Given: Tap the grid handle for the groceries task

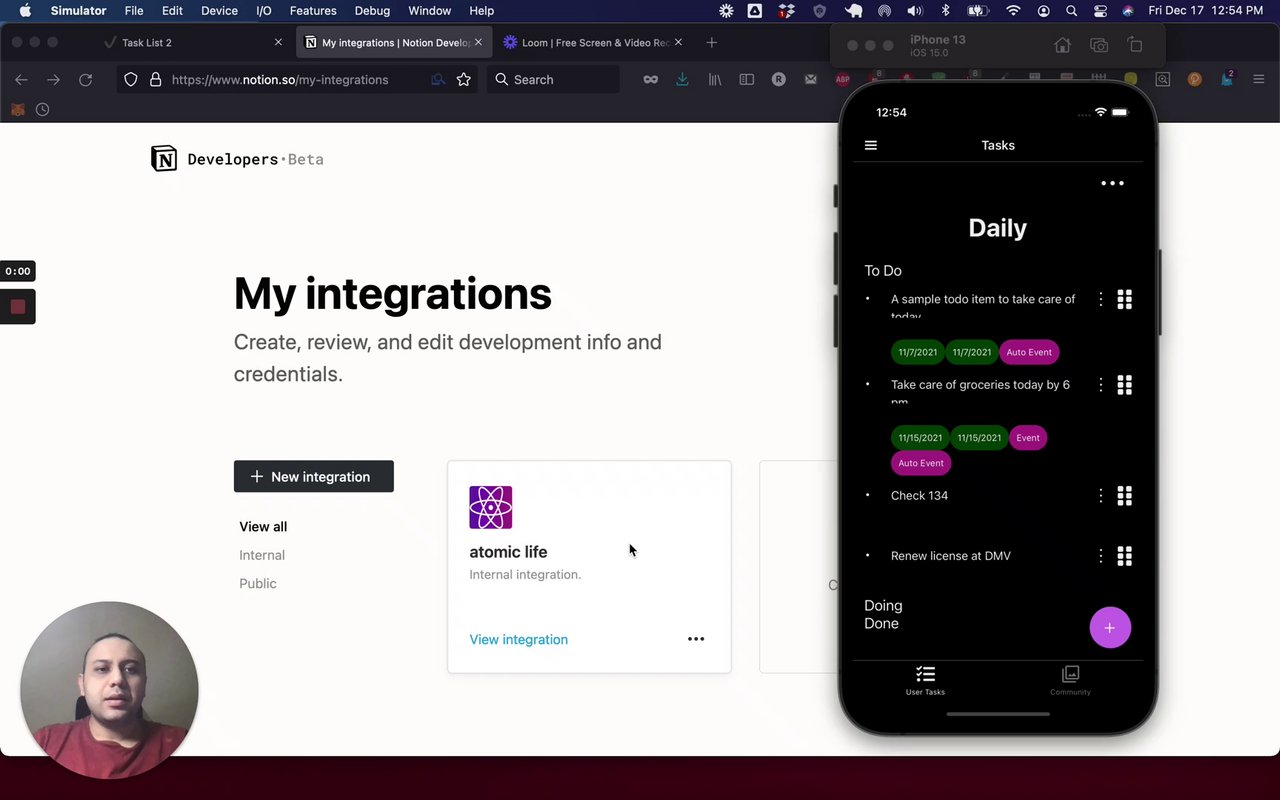Looking at the screenshot, I should (1125, 385).
